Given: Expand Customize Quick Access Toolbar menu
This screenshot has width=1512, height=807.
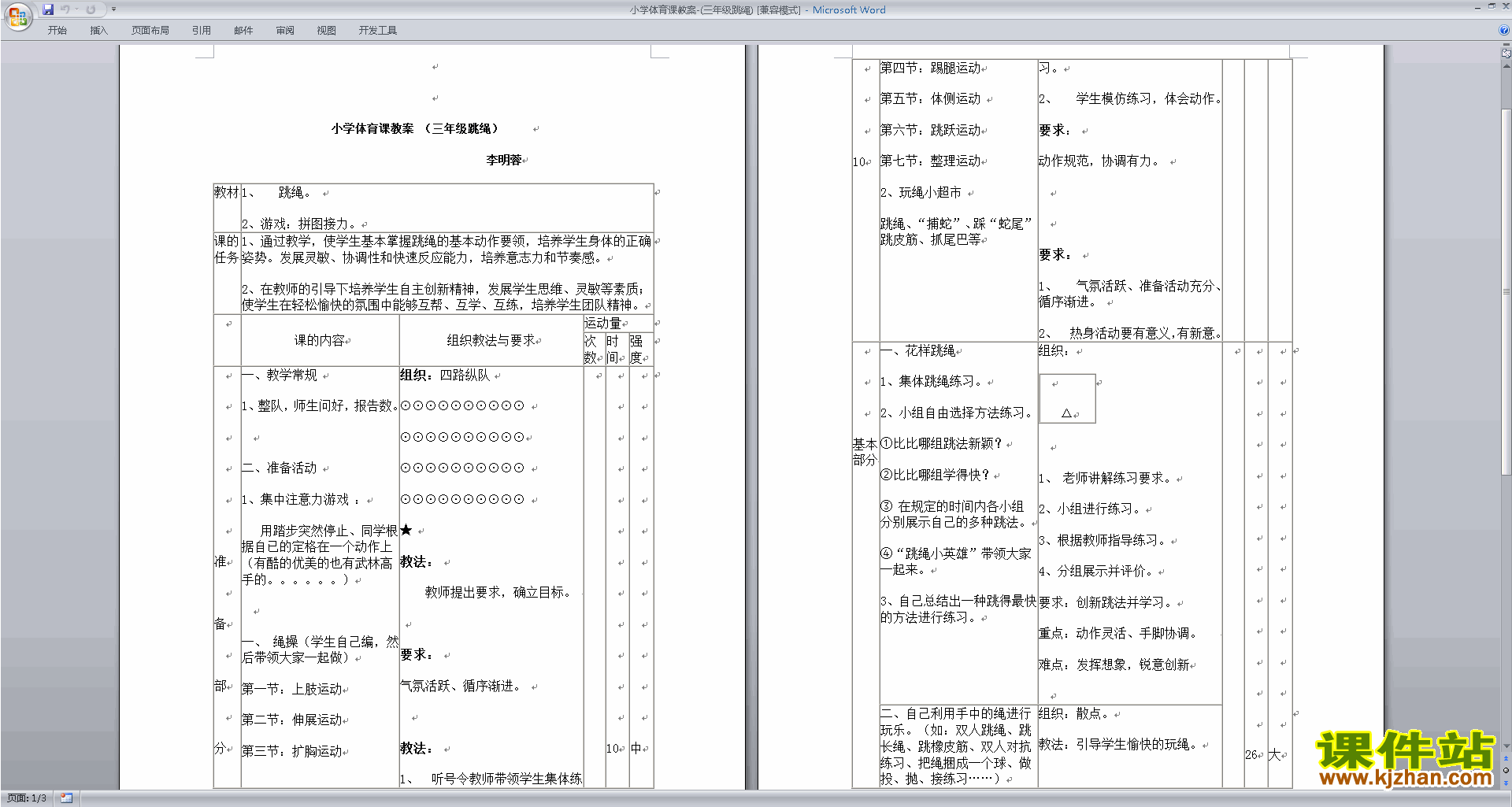Looking at the screenshot, I should (113, 9).
